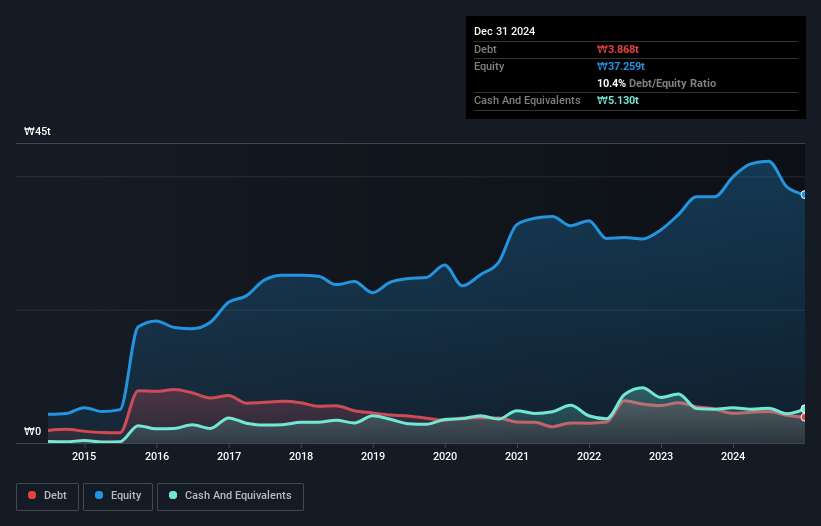The width and height of the screenshot is (821, 526).
Task: Click the 2017 x-axis label
Action: pos(229,456)
